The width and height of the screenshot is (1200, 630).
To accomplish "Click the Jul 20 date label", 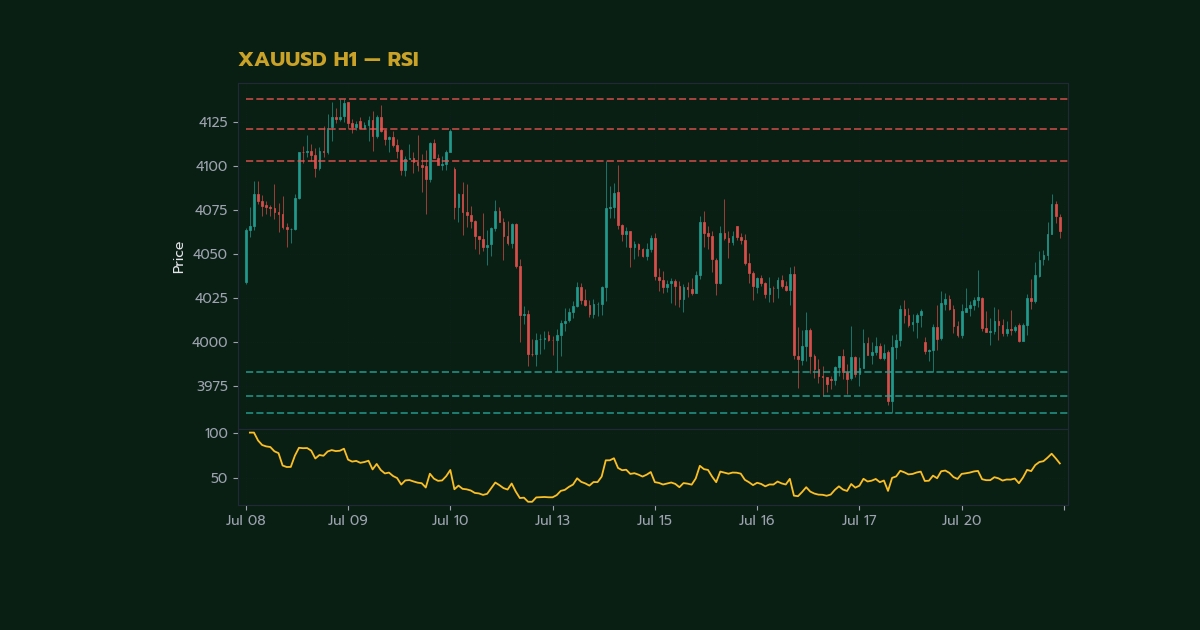I will click(x=961, y=521).
